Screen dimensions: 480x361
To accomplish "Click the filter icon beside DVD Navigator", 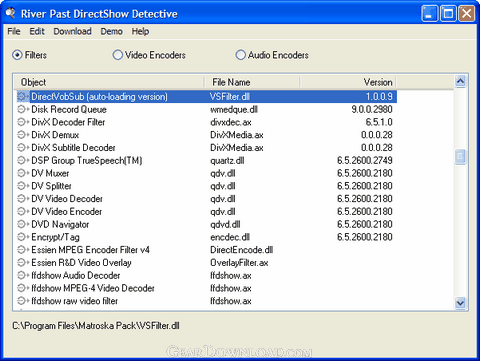I will coord(23,224).
